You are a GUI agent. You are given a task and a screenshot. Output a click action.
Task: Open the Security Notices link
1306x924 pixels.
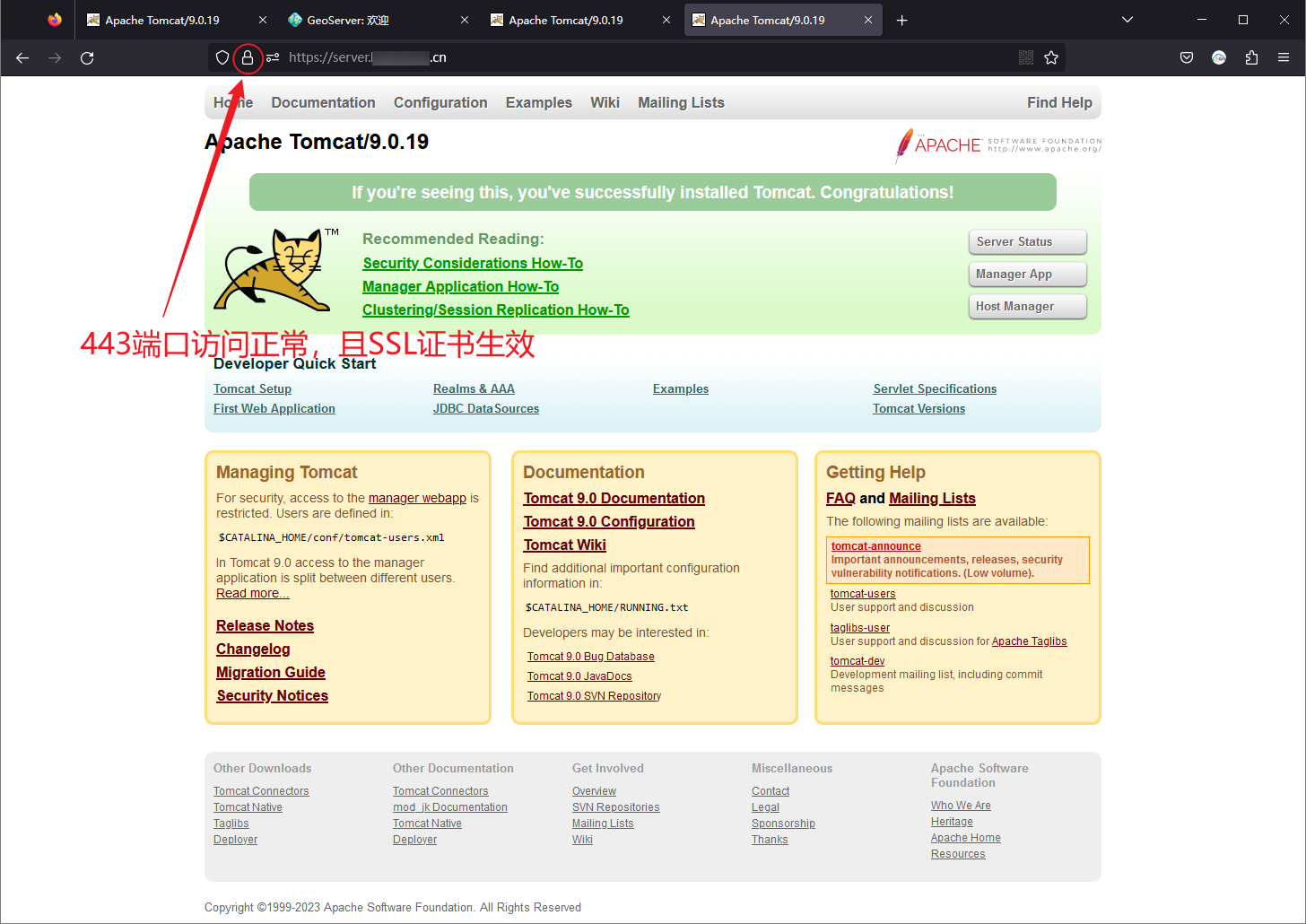pyautogui.click(x=273, y=695)
